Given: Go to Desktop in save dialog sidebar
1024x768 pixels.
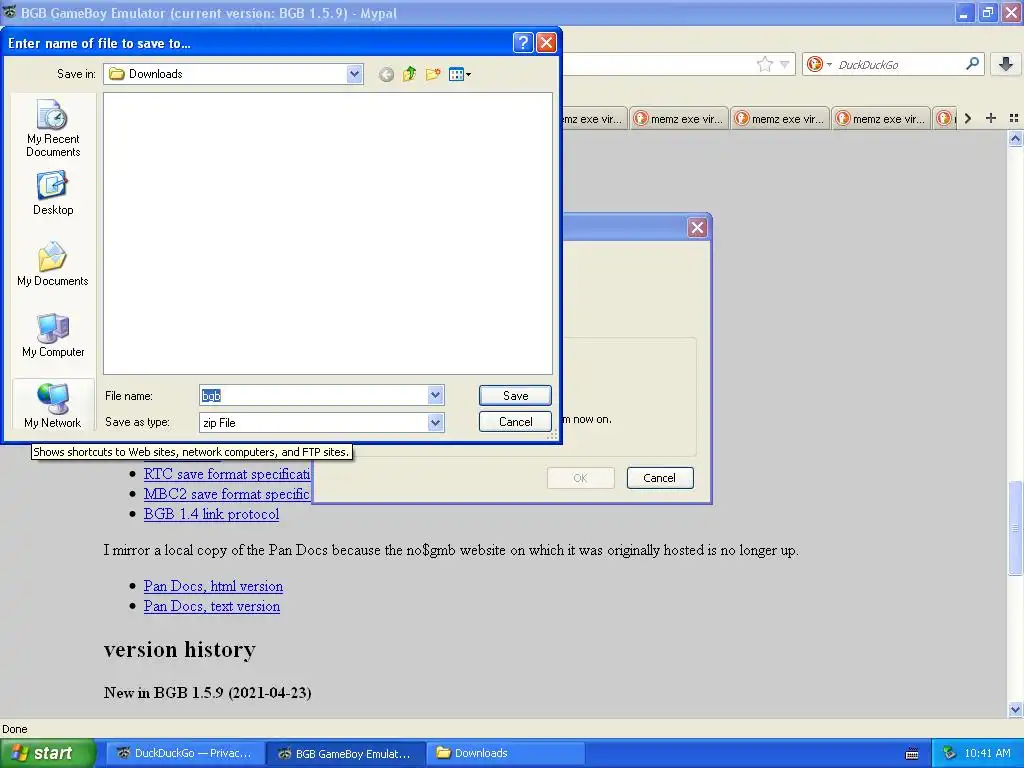Looking at the screenshot, I should coord(53,193).
